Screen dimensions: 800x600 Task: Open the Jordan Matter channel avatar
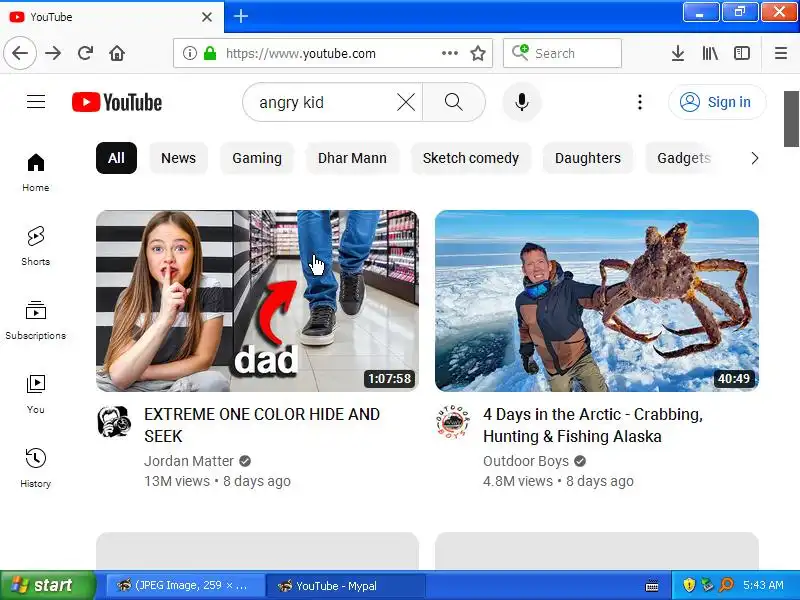114,421
